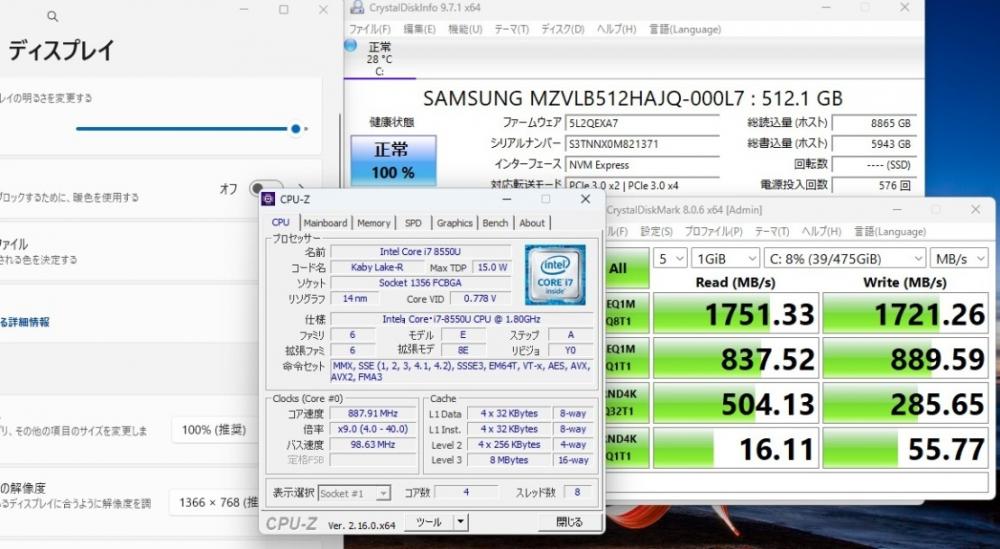Toggle the night light switch set to オフ
This screenshot has height=549, width=1000.
pos(267,189)
